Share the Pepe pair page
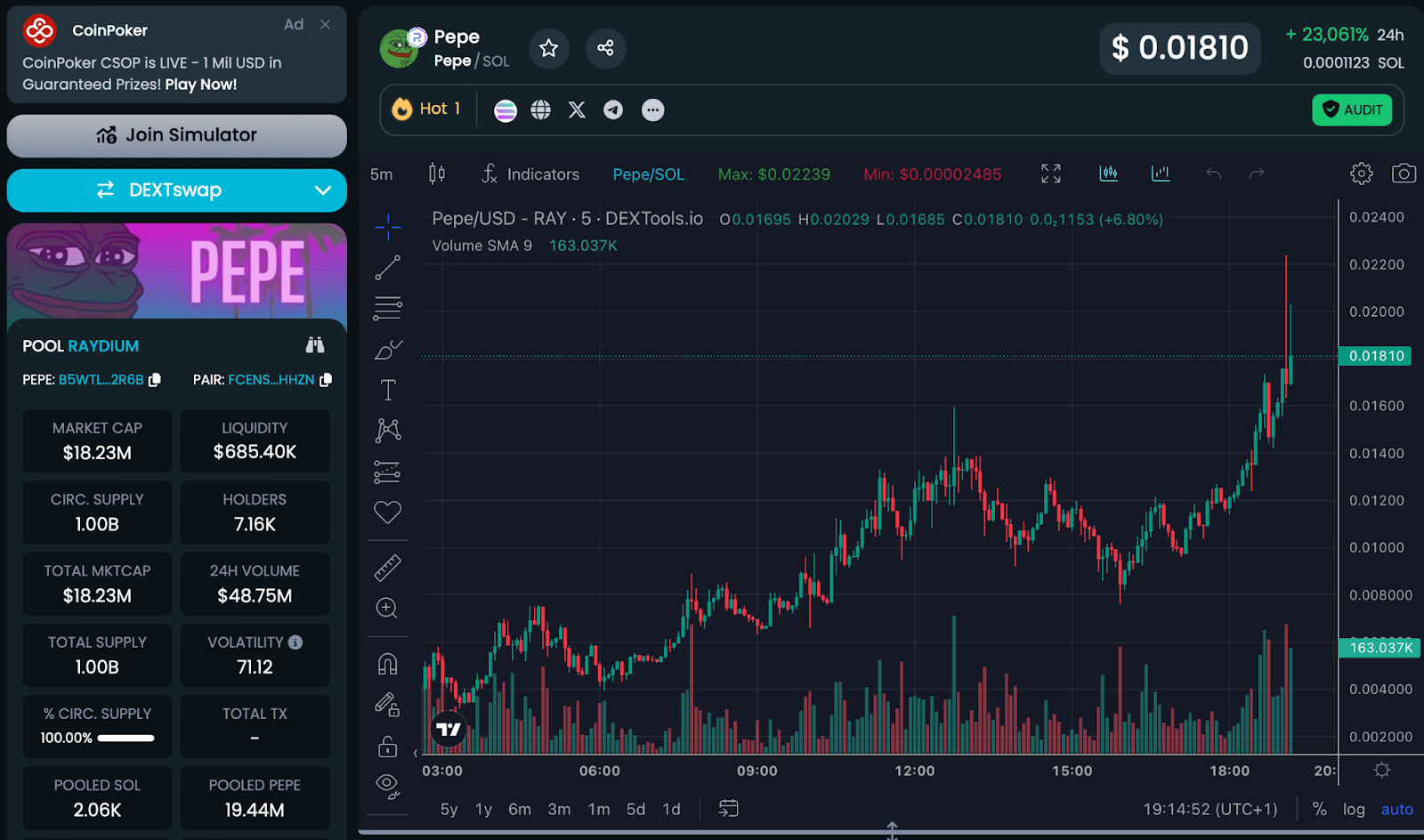The width and height of the screenshot is (1424, 840). pyautogui.click(x=605, y=48)
